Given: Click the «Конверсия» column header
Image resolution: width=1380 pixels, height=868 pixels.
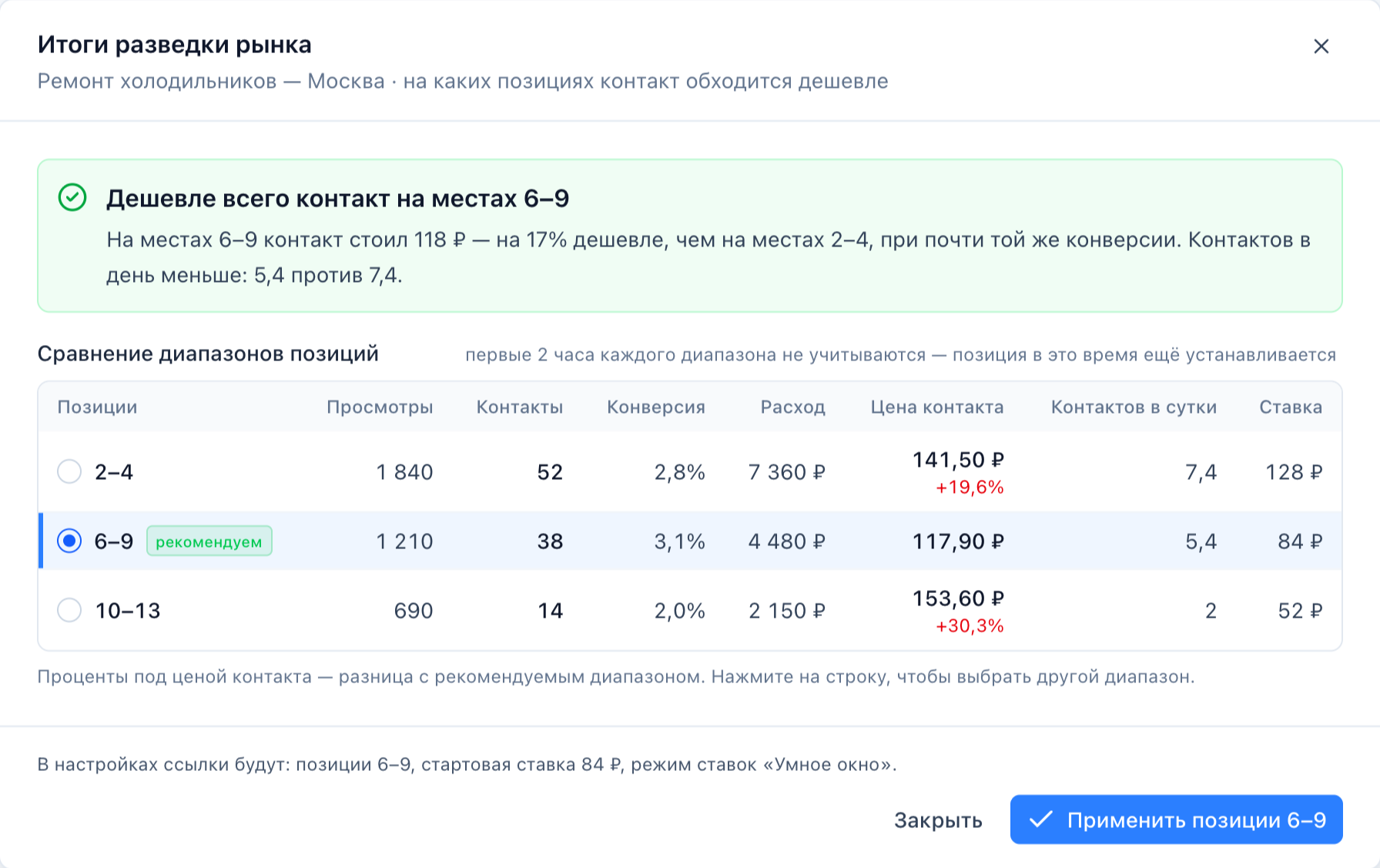Looking at the screenshot, I should (x=656, y=407).
